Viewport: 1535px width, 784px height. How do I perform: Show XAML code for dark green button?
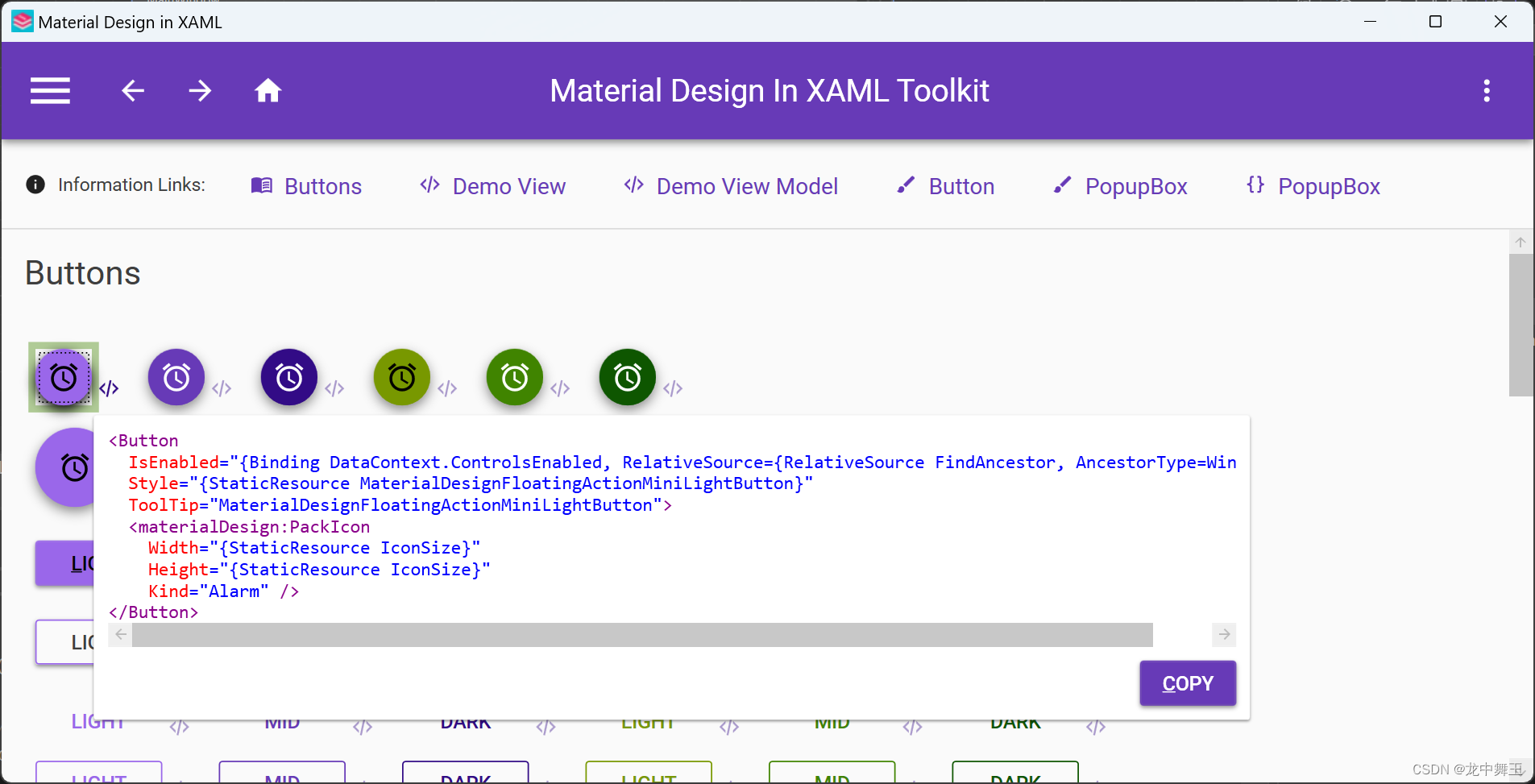click(x=673, y=388)
